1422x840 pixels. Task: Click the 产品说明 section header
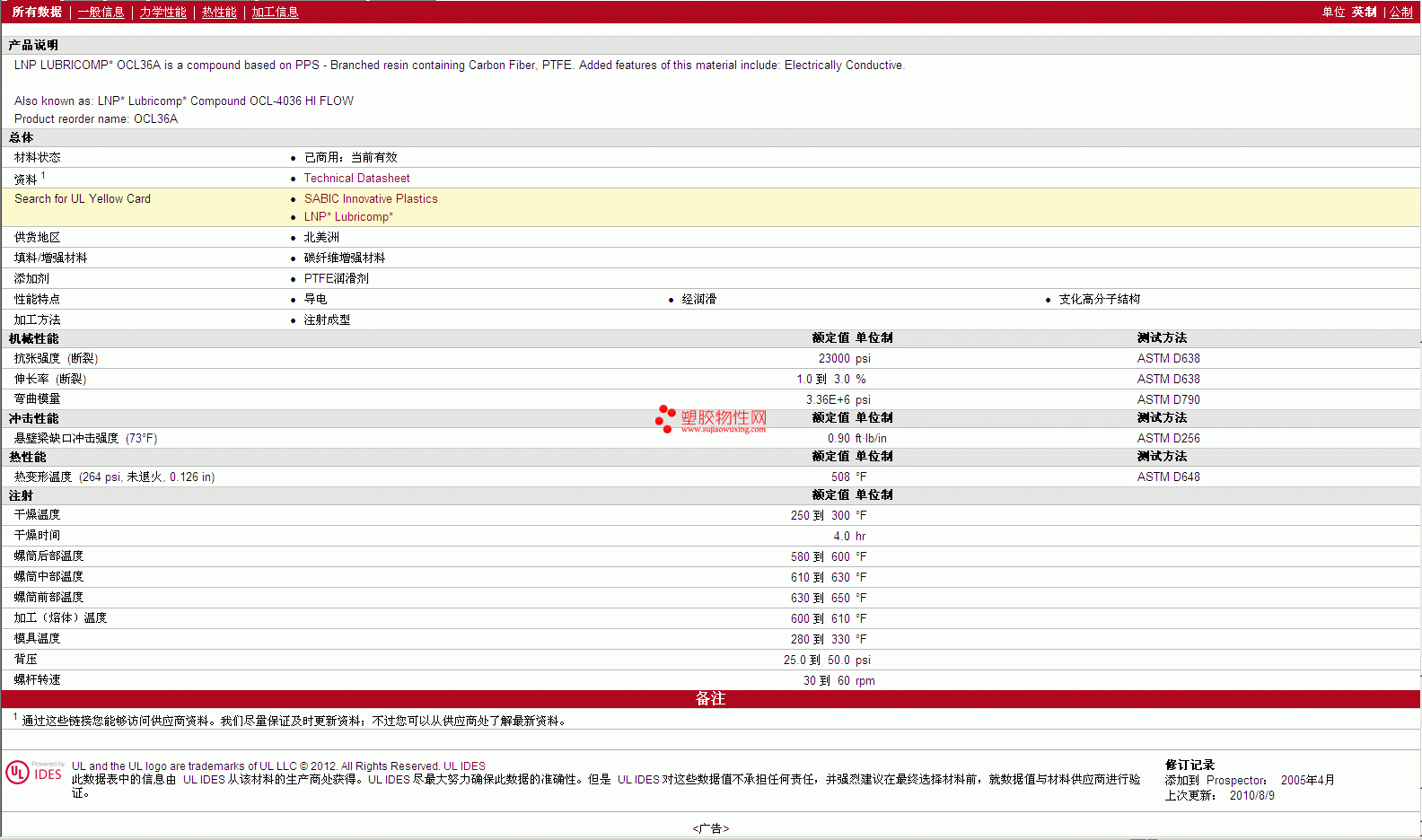[x=33, y=46]
